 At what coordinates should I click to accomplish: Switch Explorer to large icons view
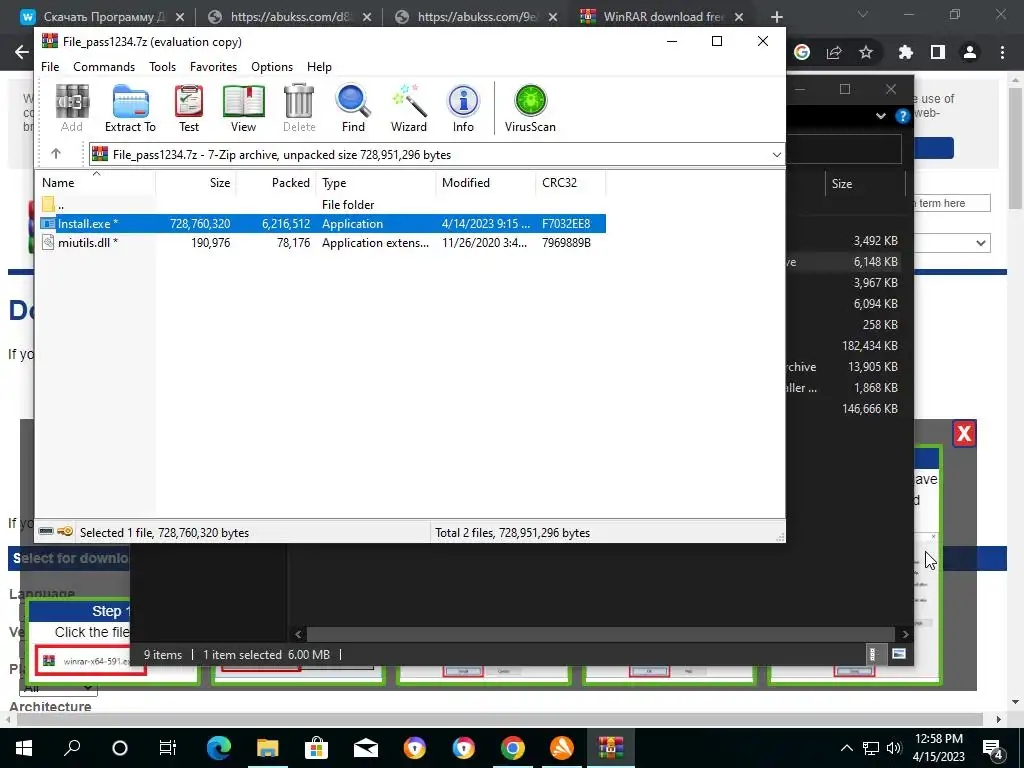899,654
